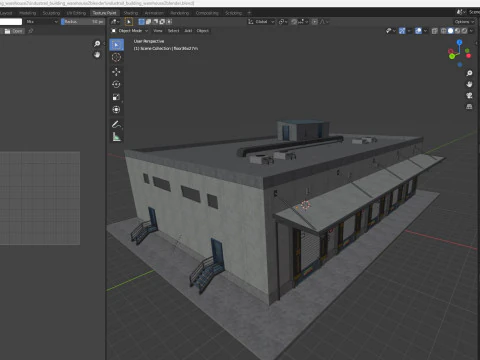
Task: Click the pin icon next to the Open button
Action: (x=31, y=31)
